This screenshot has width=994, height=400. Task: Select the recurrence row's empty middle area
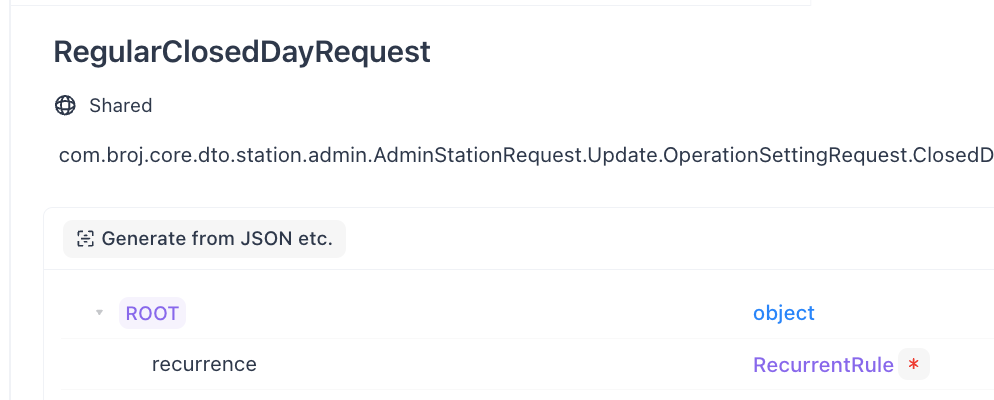point(500,365)
